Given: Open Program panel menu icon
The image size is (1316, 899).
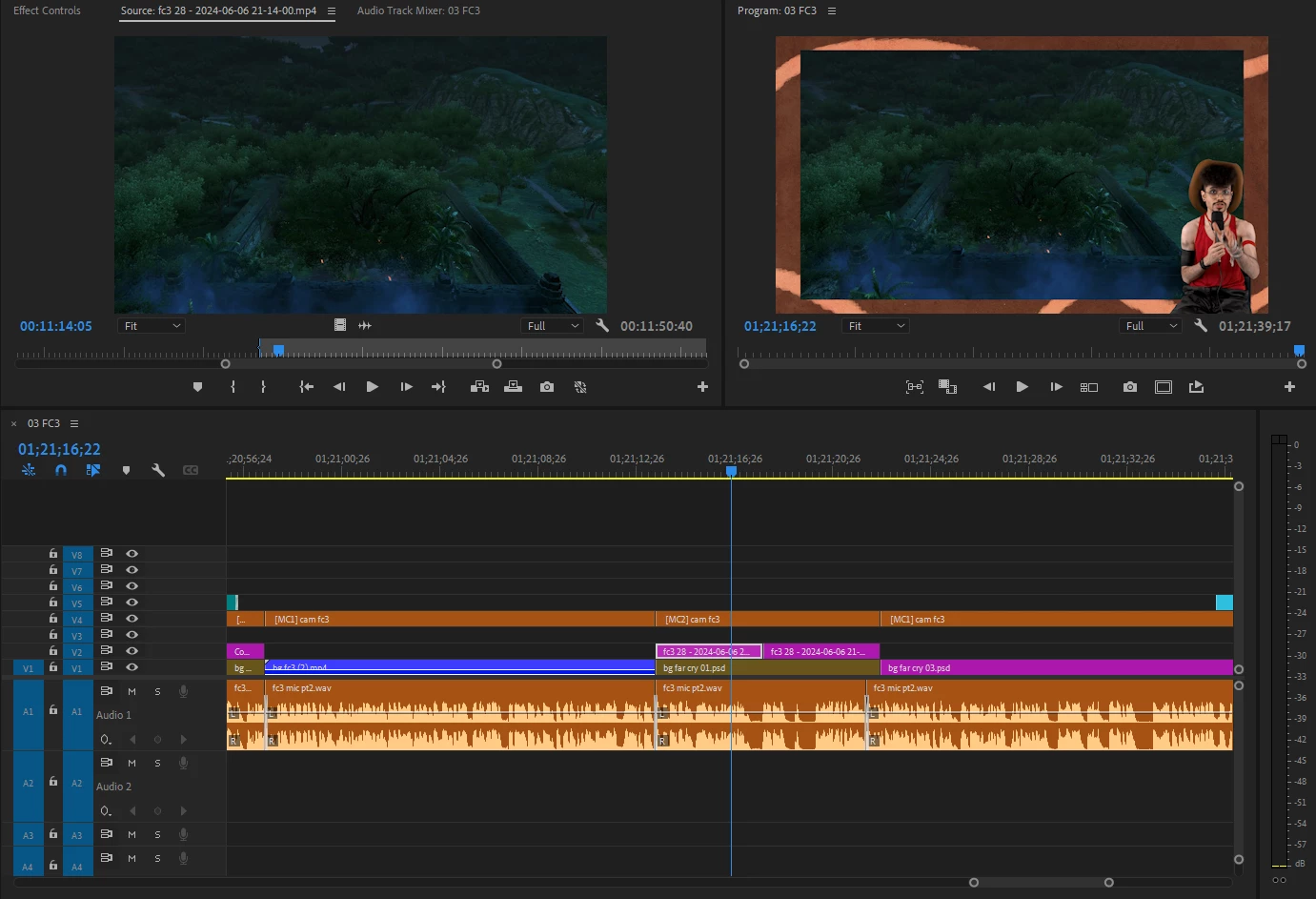Looking at the screenshot, I should (x=831, y=11).
